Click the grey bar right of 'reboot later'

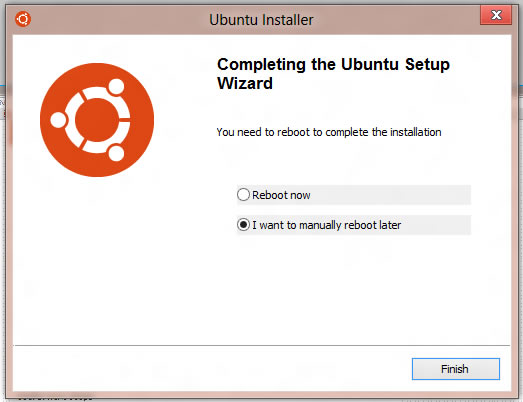pos(436,225)
